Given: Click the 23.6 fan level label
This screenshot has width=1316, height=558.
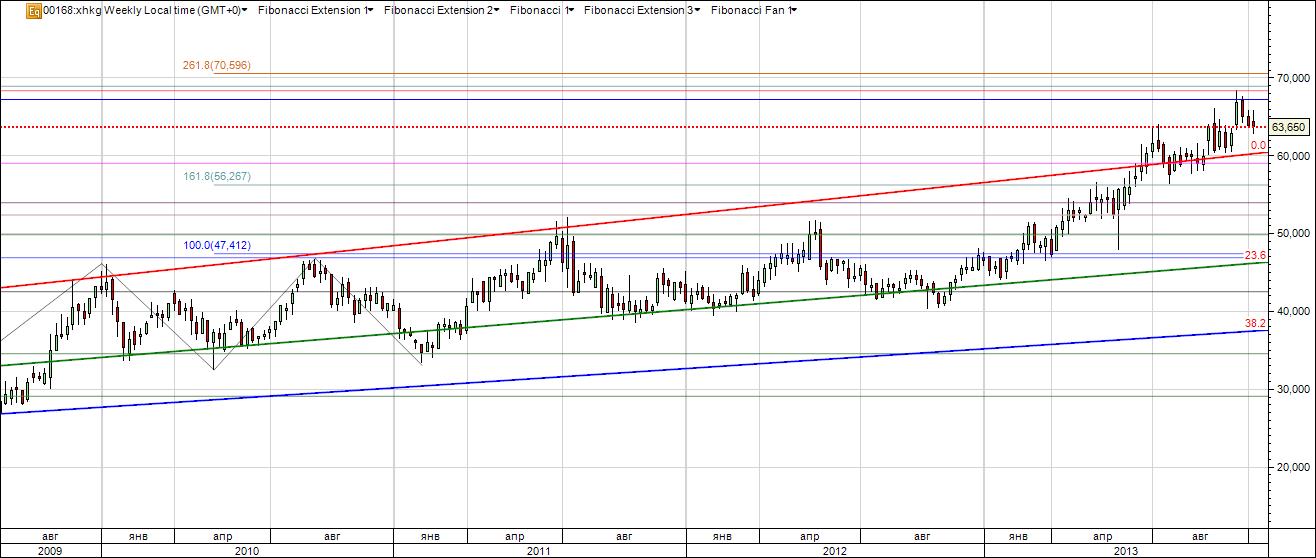Looking at the screenshot, I should coord(1255,256).
